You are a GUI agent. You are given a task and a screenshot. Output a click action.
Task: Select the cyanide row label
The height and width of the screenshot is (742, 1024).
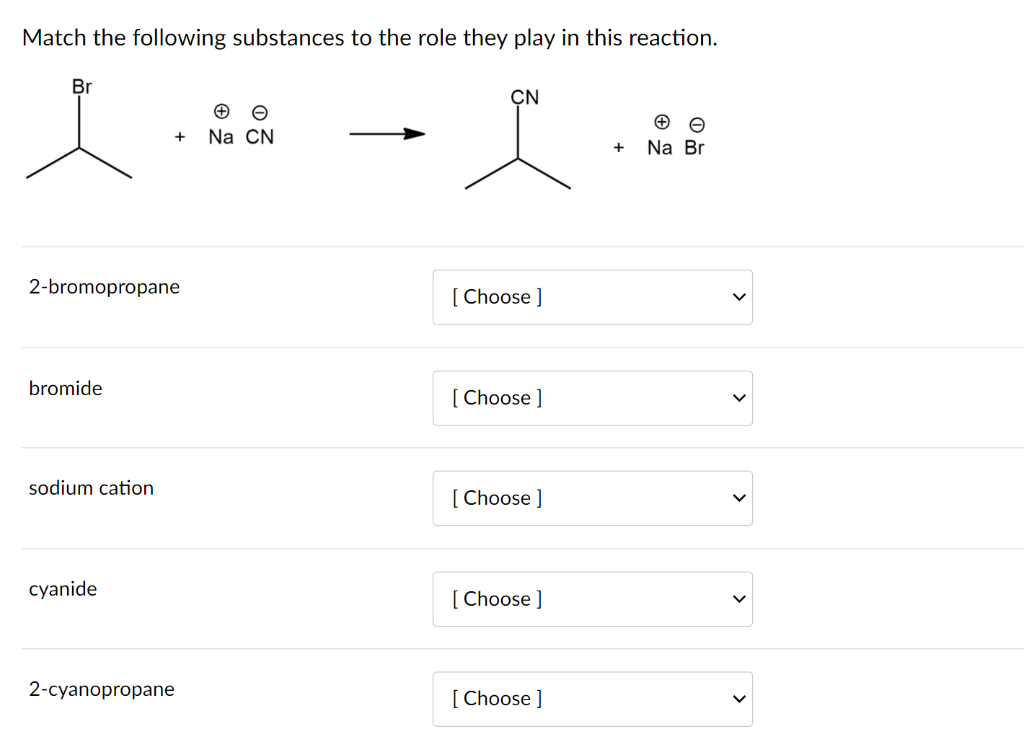coord(63,590)
